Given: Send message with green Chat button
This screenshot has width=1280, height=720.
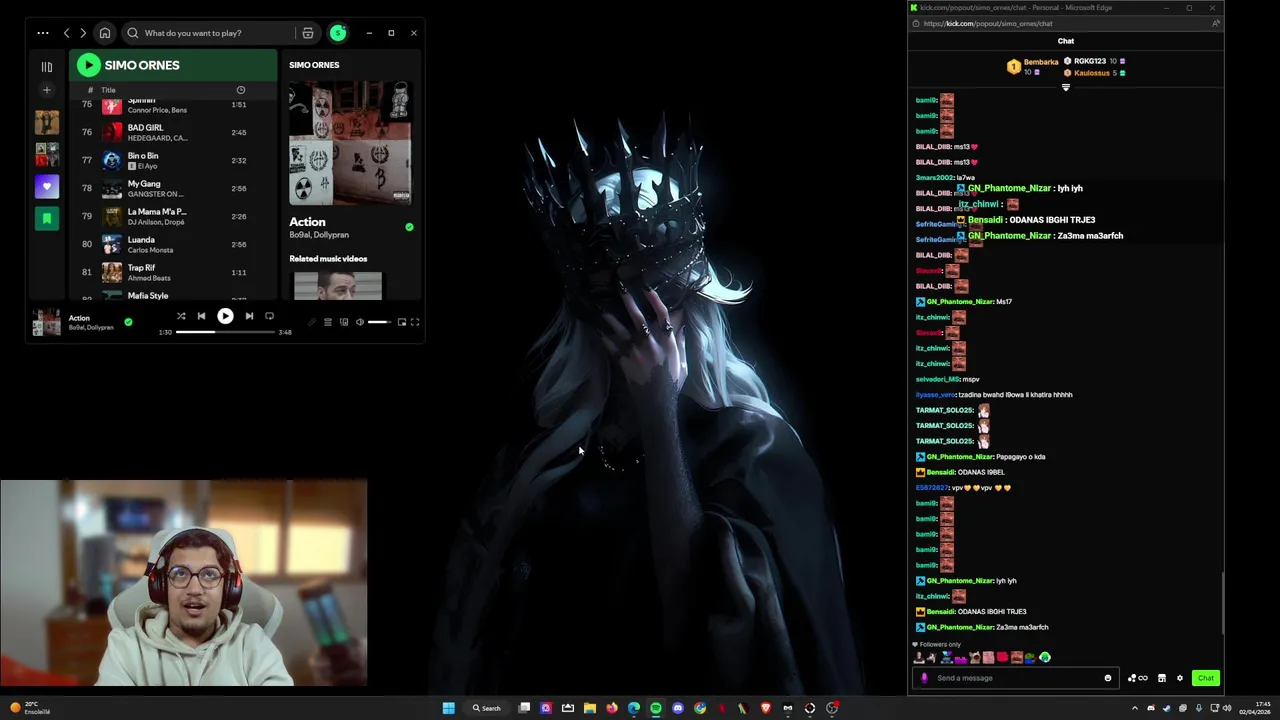Looking at the screenshot, I should pyautogui.click(x=1206, y=678).
